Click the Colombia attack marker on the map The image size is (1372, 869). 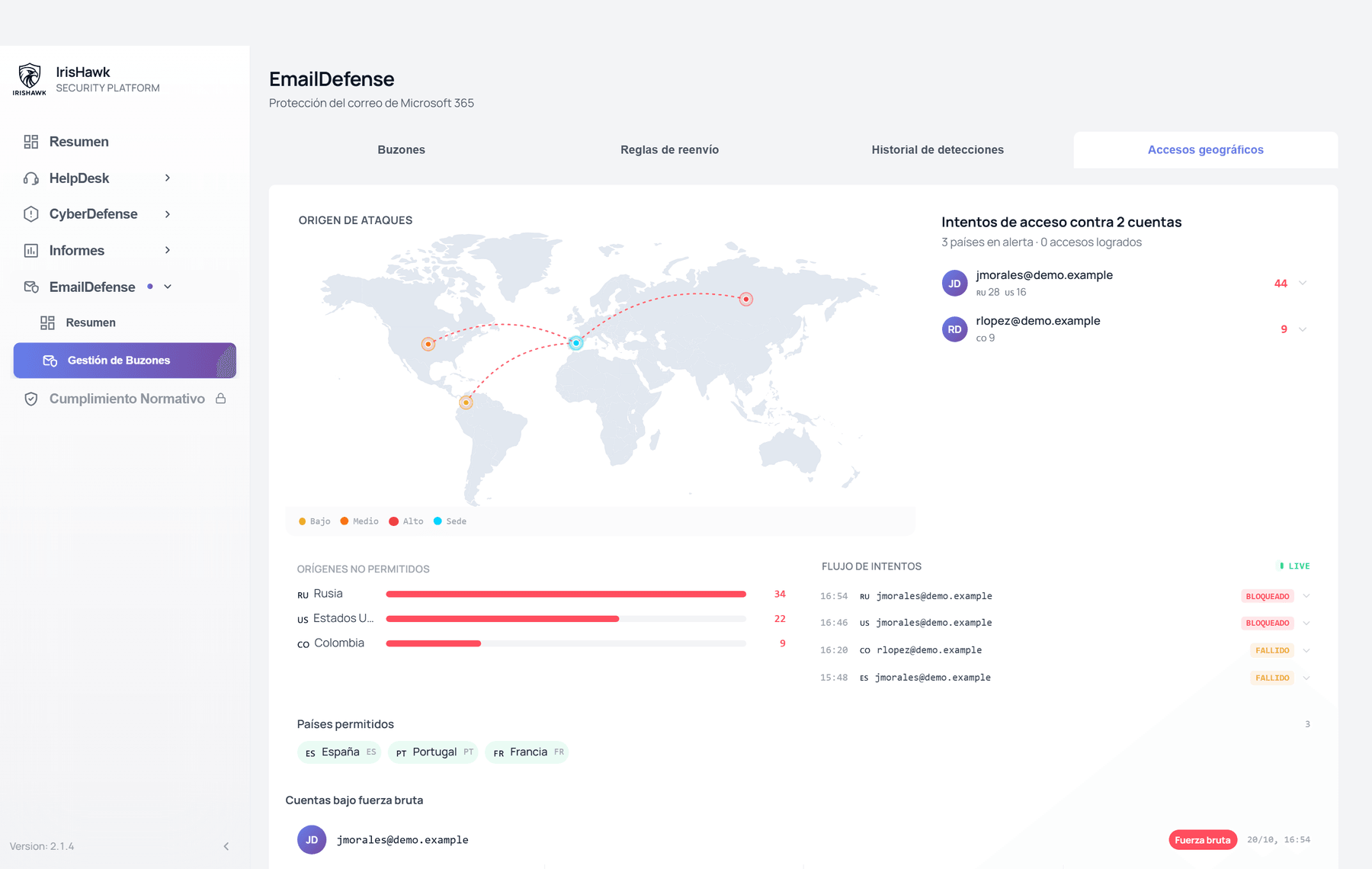[466, 402]
